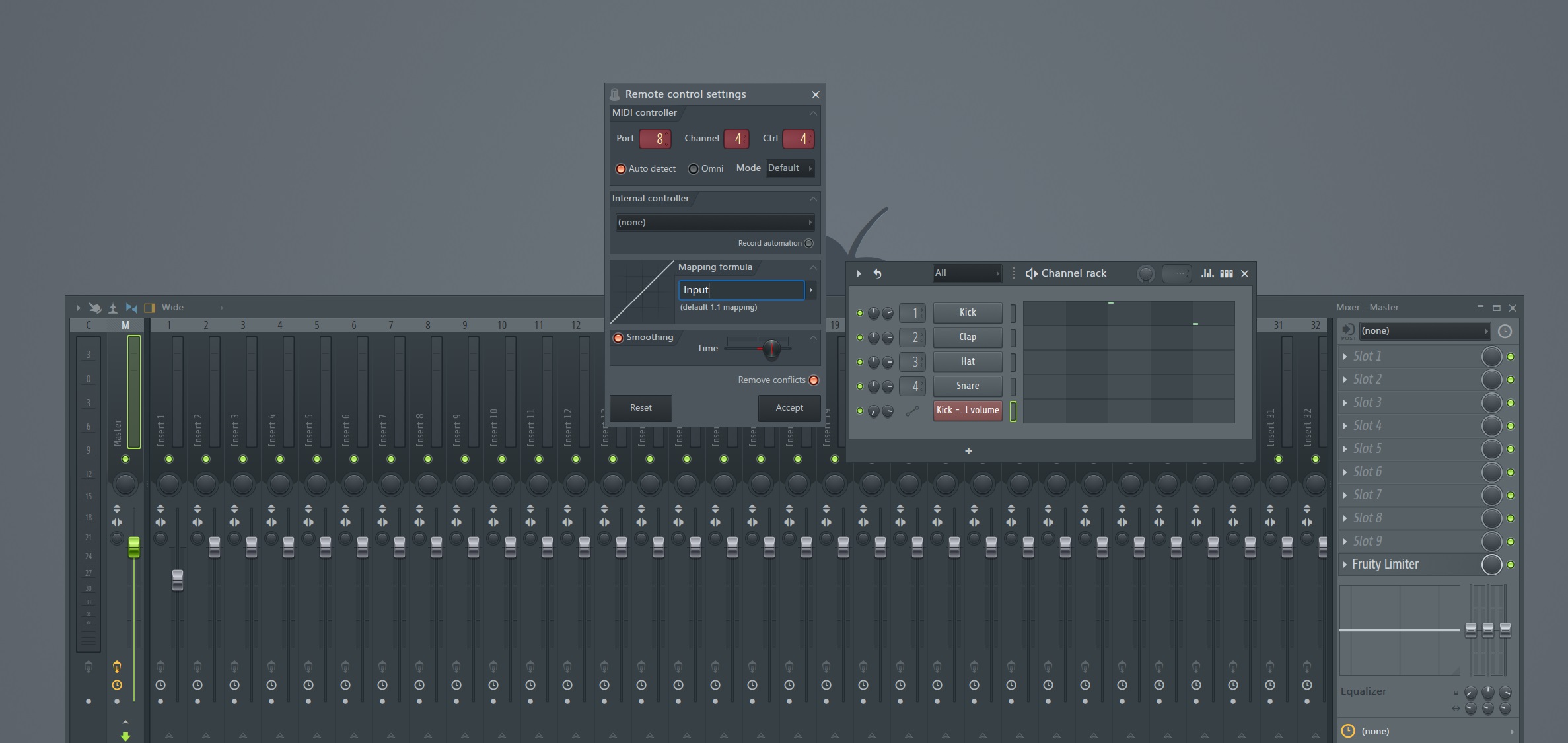The width and height of the screenshot is (1568, 743).
Task: Open the All channel filter dropdown
Action: [x=967, y=273]
